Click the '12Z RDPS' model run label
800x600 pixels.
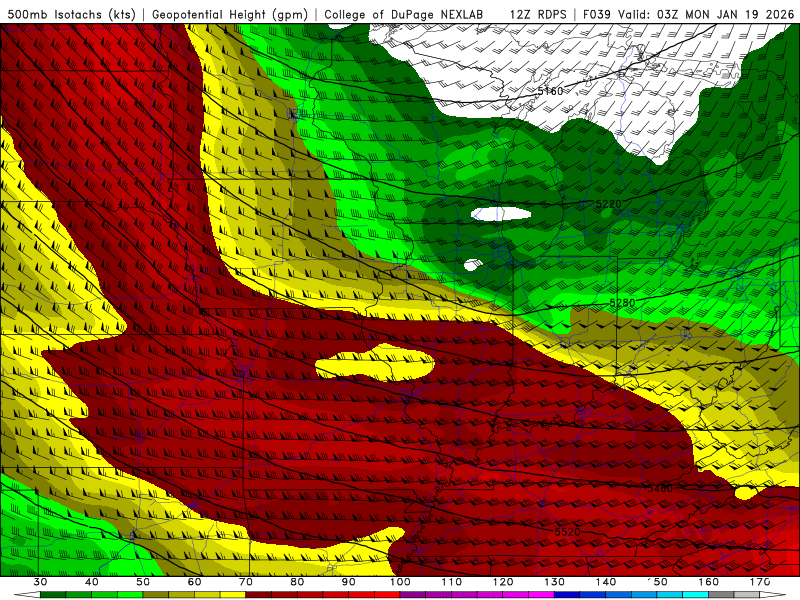[x=538, y=14]
